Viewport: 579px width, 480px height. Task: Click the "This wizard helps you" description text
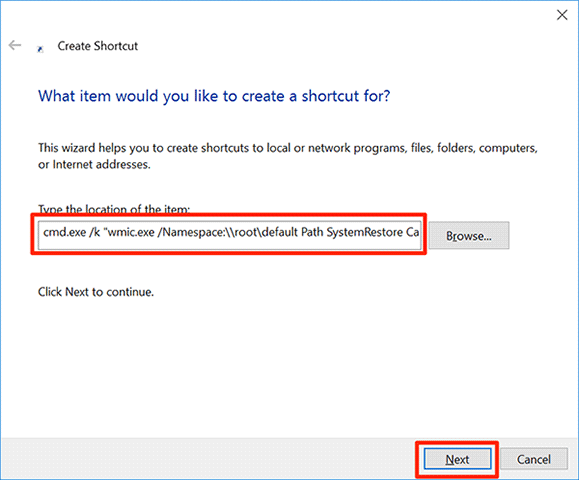[x=288, y=156]
